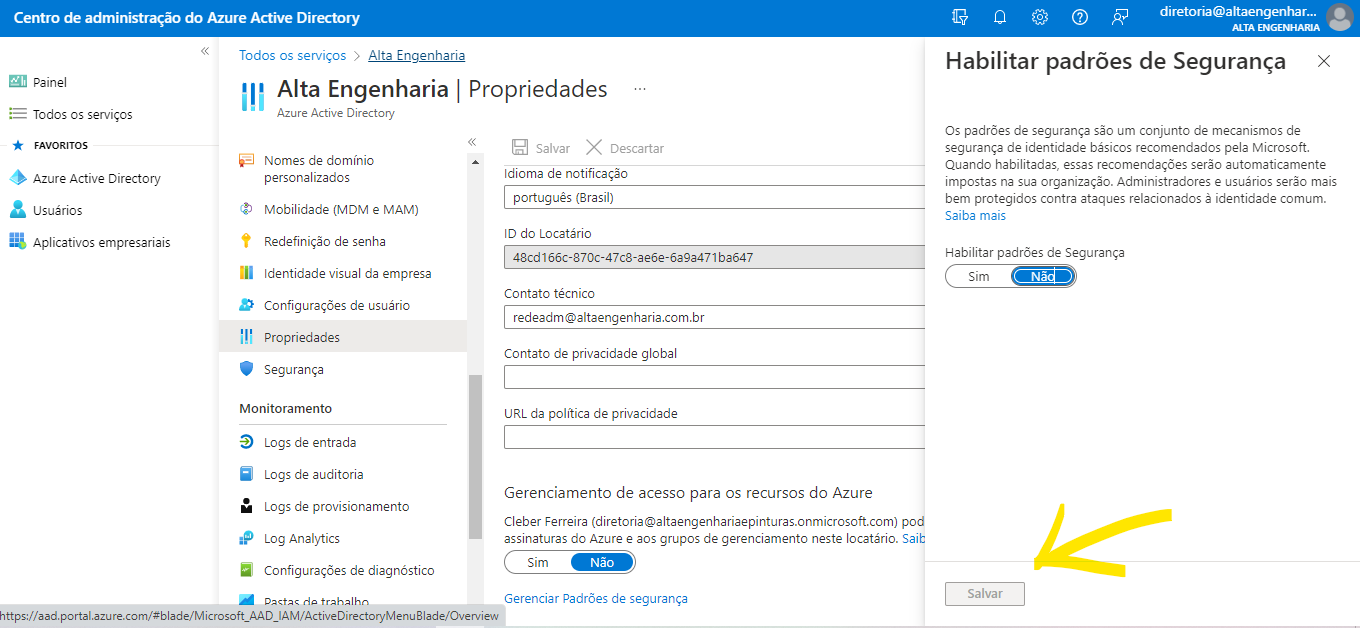Click the Logs de provisionamento icon
The image size is (1360, 628).
point(246,506)
